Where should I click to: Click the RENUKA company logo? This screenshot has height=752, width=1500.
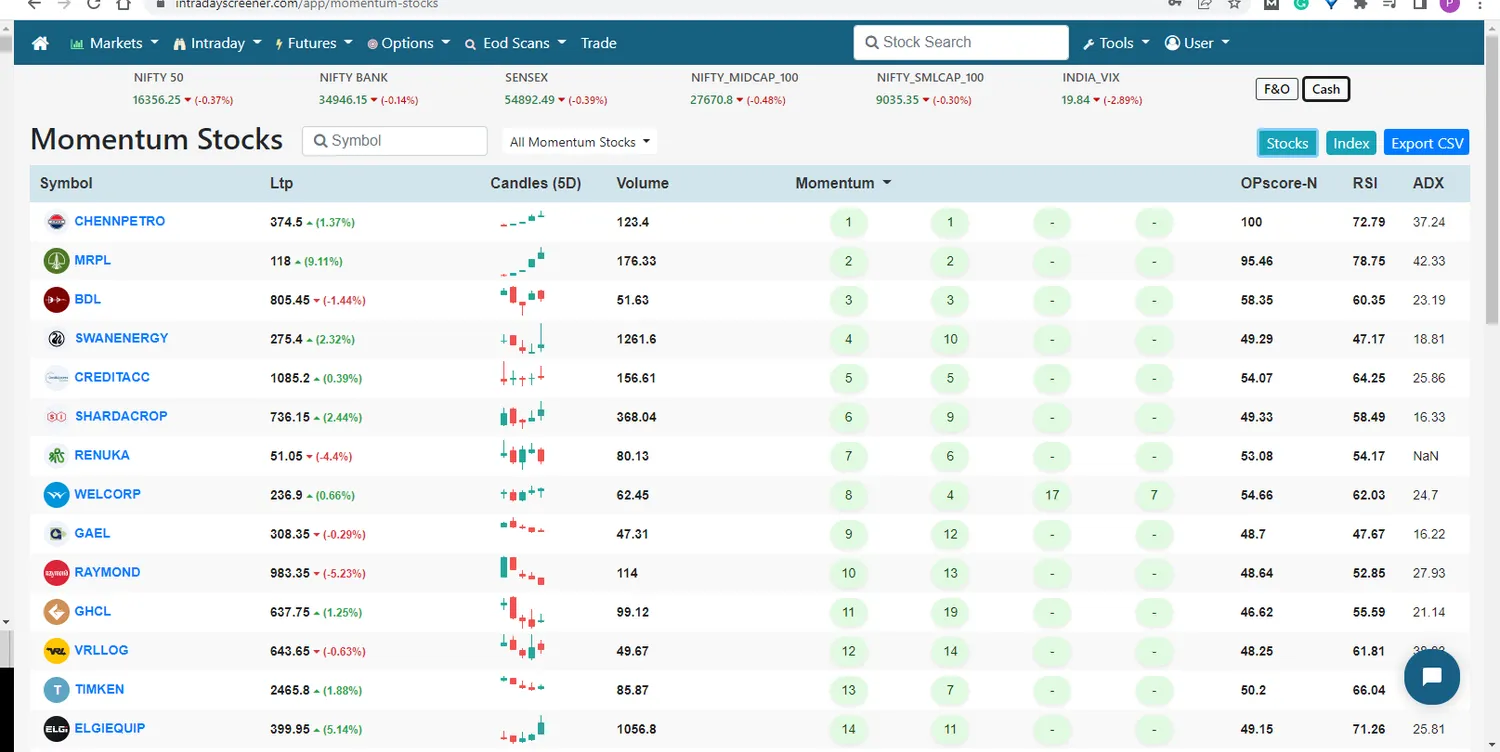[57, 456]
